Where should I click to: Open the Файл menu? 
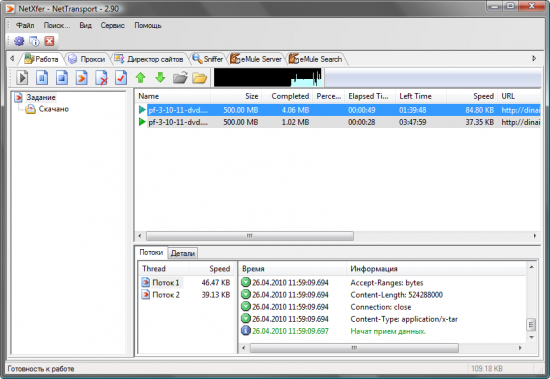[x=25, y=25]
